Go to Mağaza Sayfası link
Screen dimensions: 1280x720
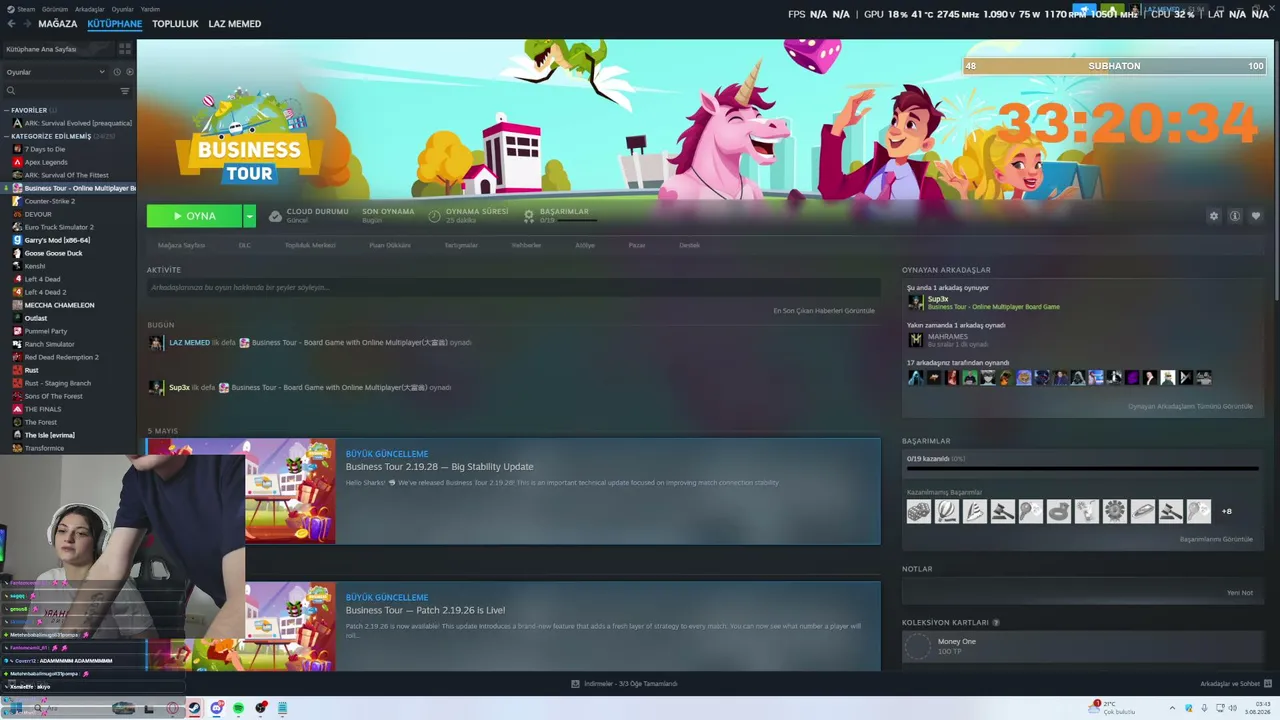point(181,245)
